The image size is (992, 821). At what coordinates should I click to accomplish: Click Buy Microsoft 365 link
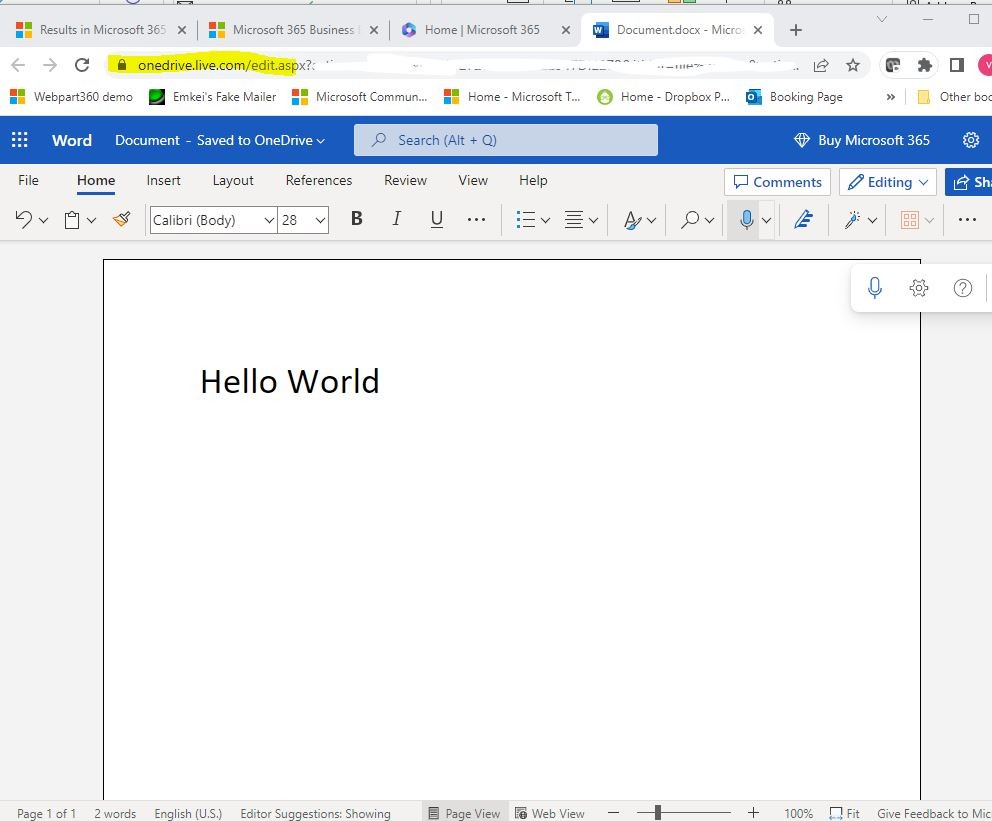click(861, 140)
